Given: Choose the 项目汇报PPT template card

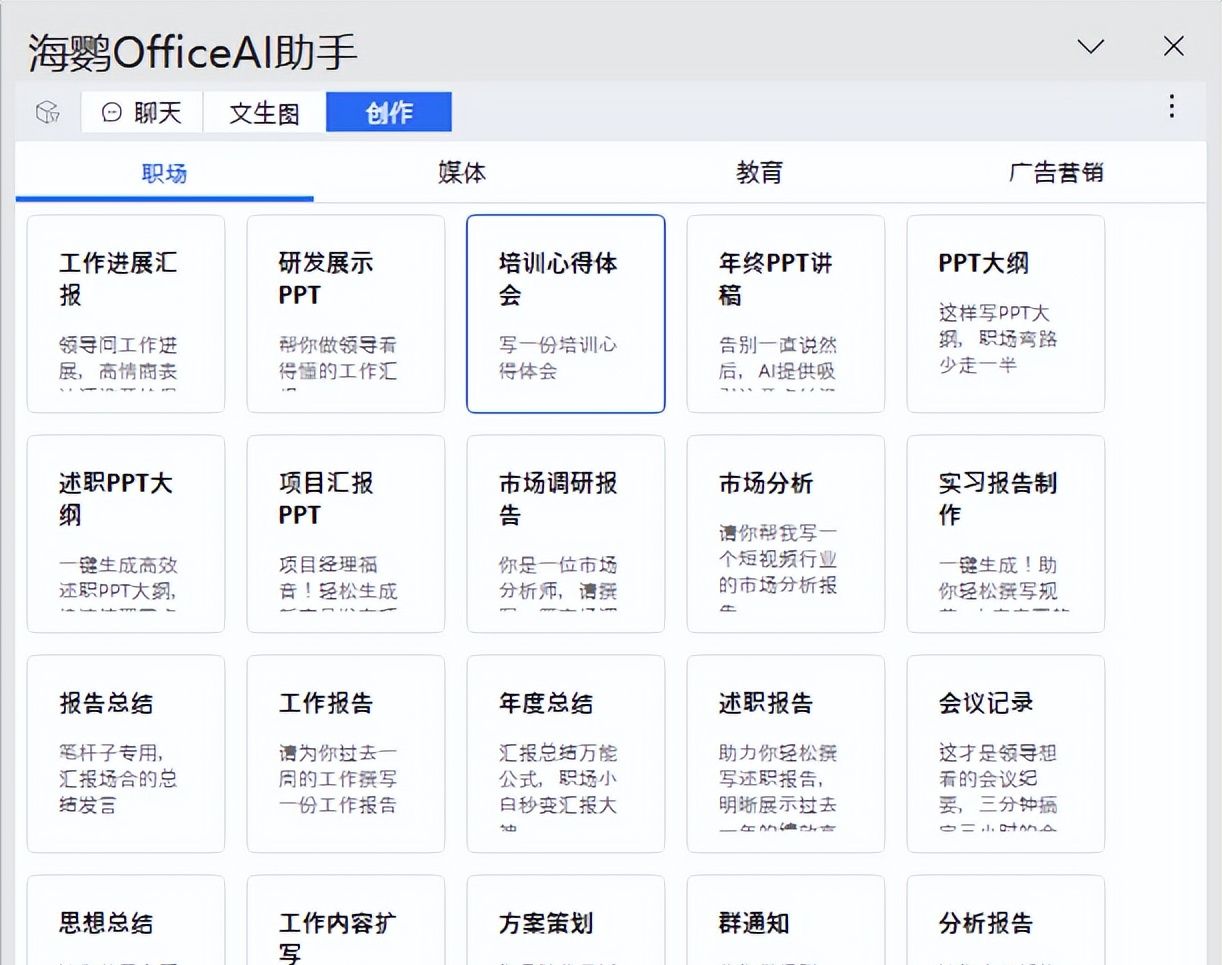Looking at the screenshot, I should point(346,534).
